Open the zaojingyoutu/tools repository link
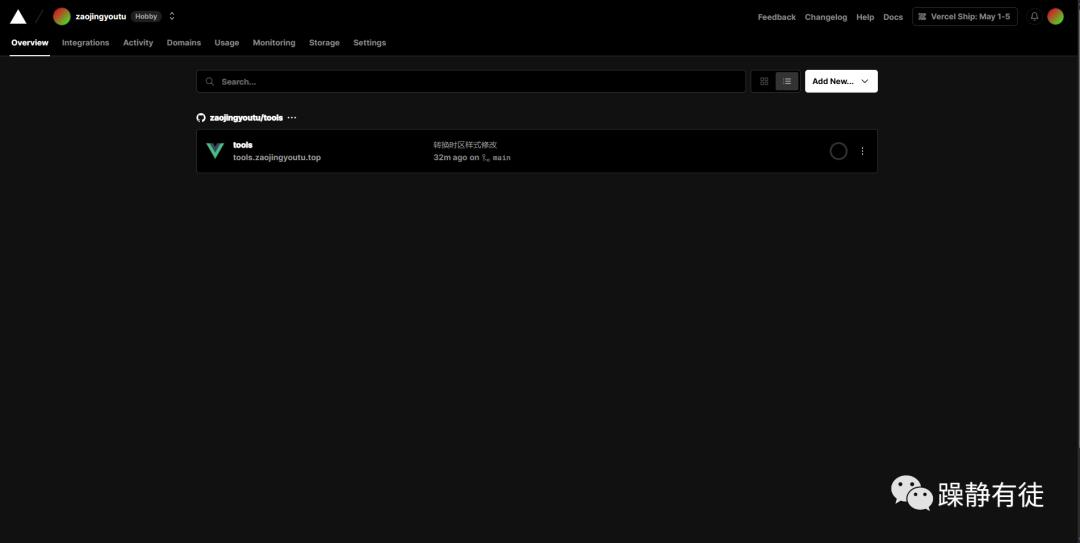This screenshot has height=543, width=1080. 246,118
